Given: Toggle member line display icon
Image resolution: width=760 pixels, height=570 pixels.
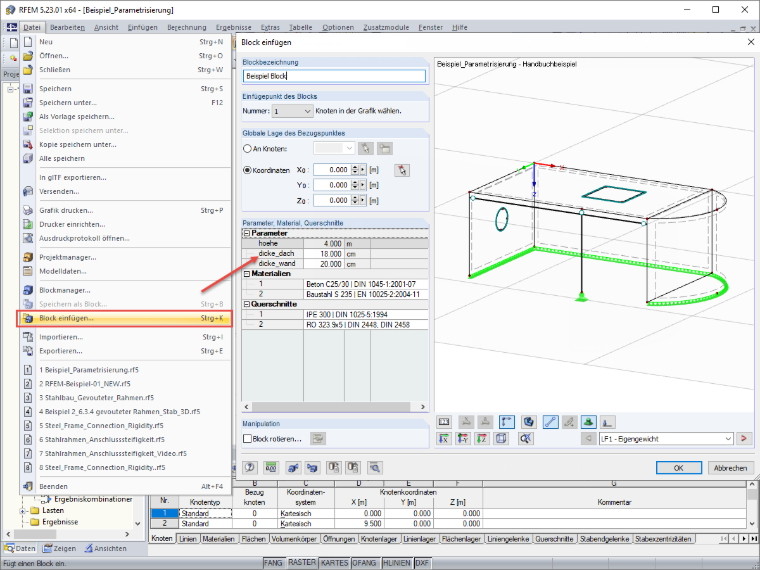Looking at the screenshot, I should [x=550, y=422].
